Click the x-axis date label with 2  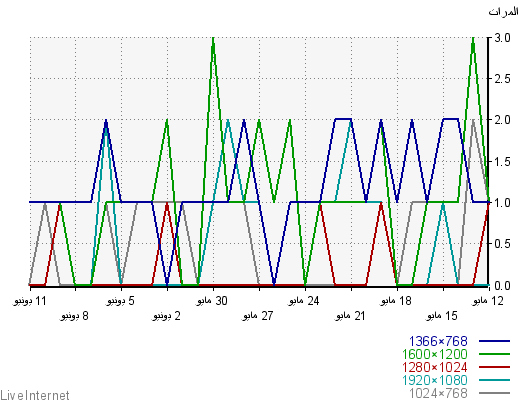pos(167,315)
